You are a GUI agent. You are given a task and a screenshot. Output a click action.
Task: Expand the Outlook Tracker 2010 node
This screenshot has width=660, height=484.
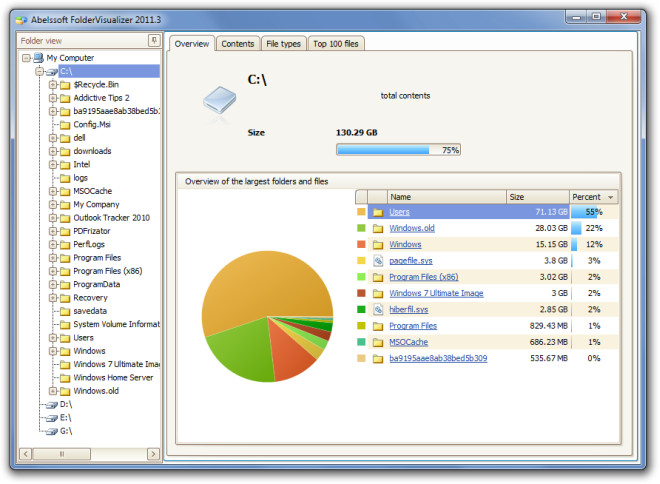[x=53, y=218]
